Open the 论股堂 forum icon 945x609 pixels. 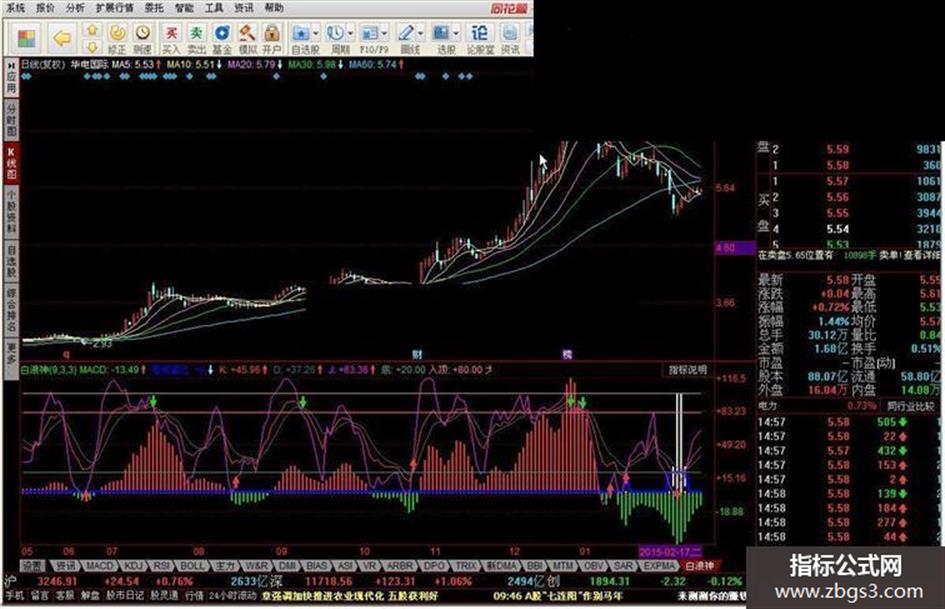click(480, 39)
